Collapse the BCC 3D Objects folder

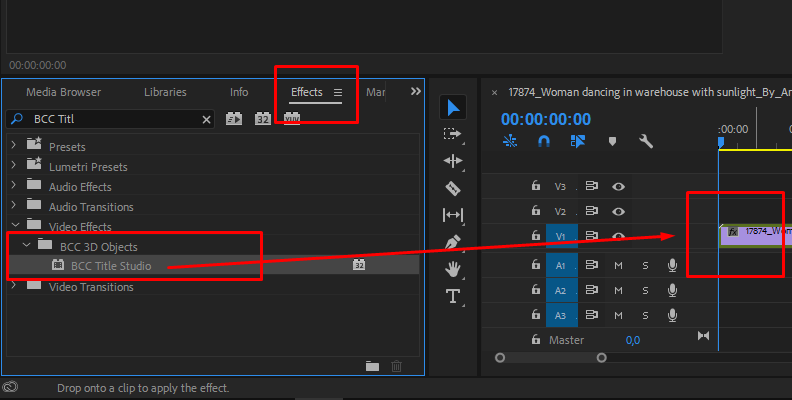[26, 246]
